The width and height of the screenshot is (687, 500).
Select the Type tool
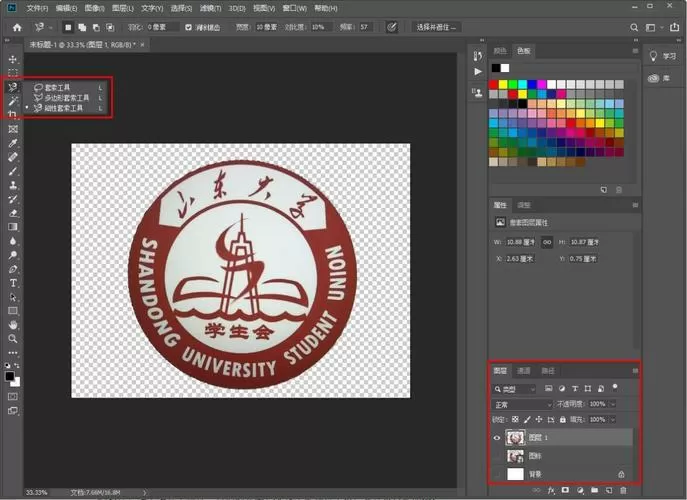[13, 283]
